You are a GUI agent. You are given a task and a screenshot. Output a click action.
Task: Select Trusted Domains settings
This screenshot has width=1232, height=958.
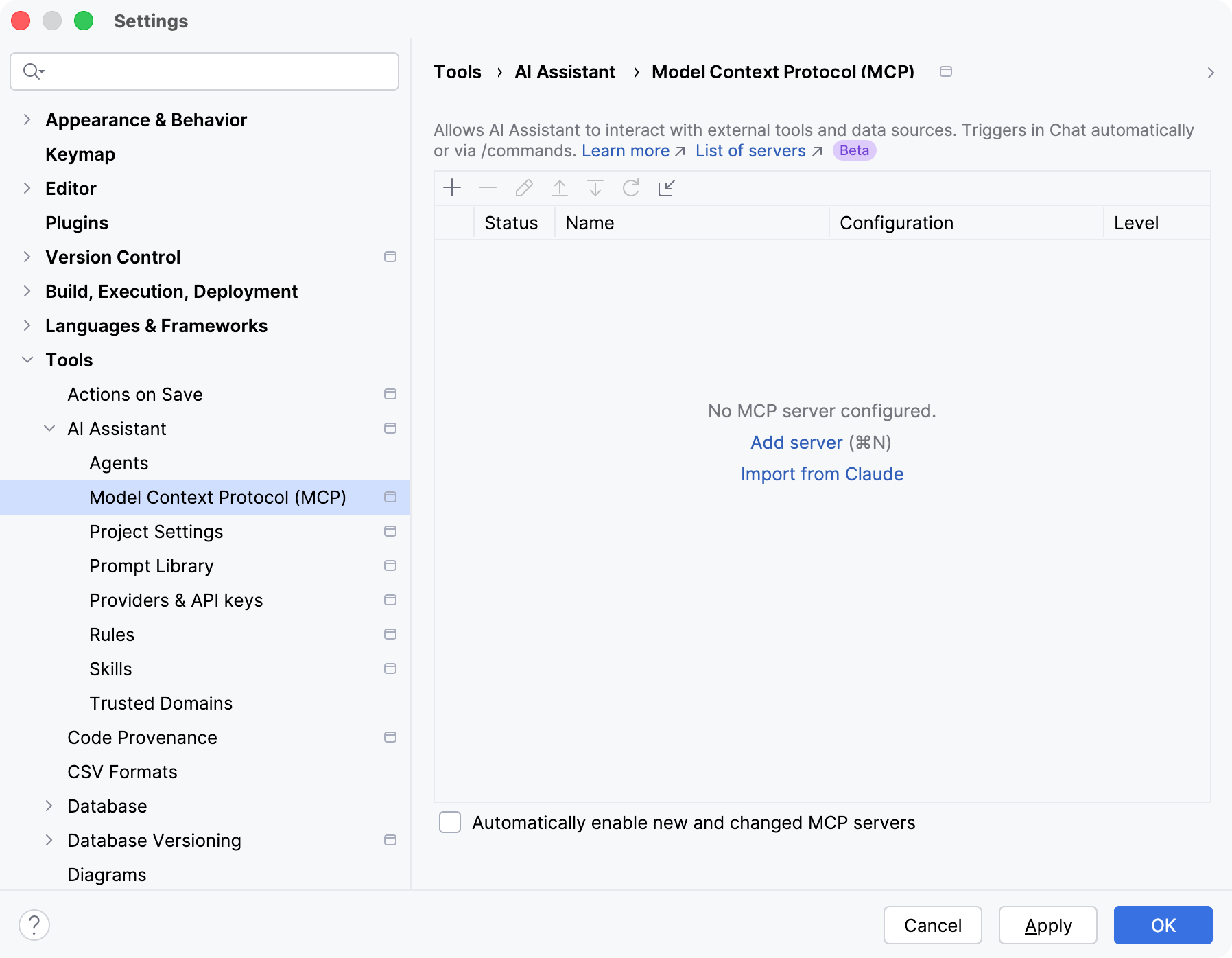pos(161,703)
